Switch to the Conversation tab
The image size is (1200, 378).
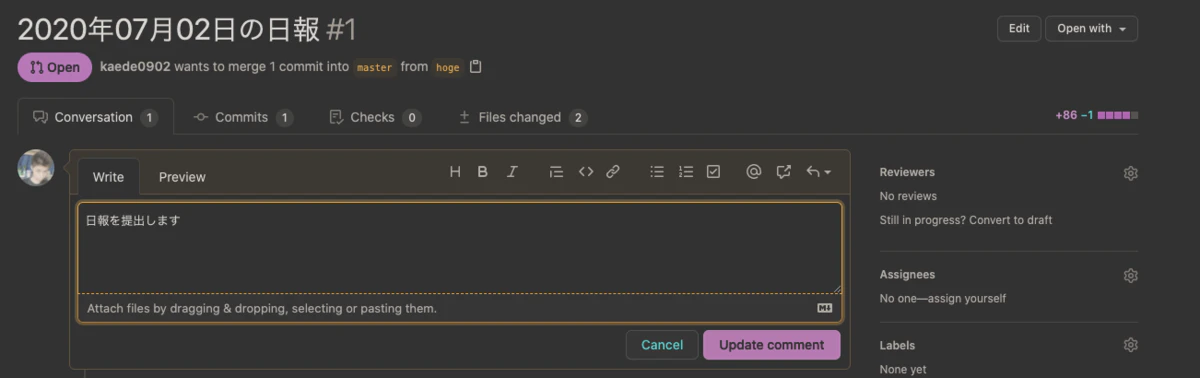(x=96, y=117)
